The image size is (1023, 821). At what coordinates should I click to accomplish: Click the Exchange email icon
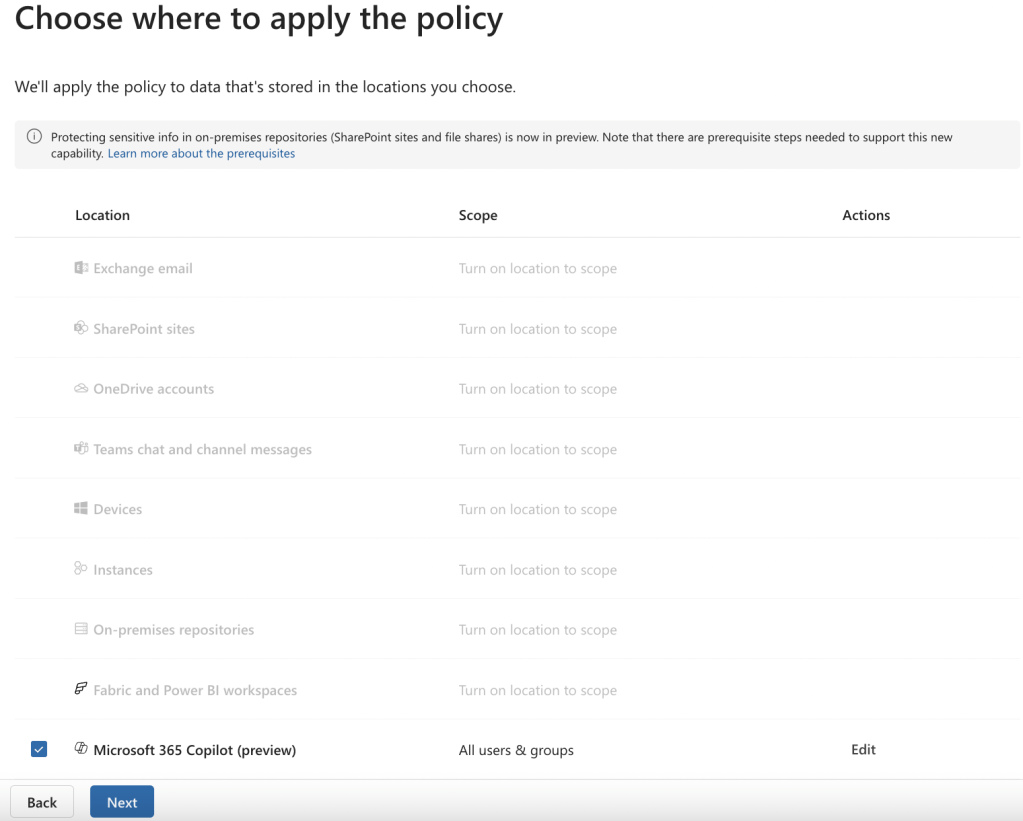(x=81, y=268)
